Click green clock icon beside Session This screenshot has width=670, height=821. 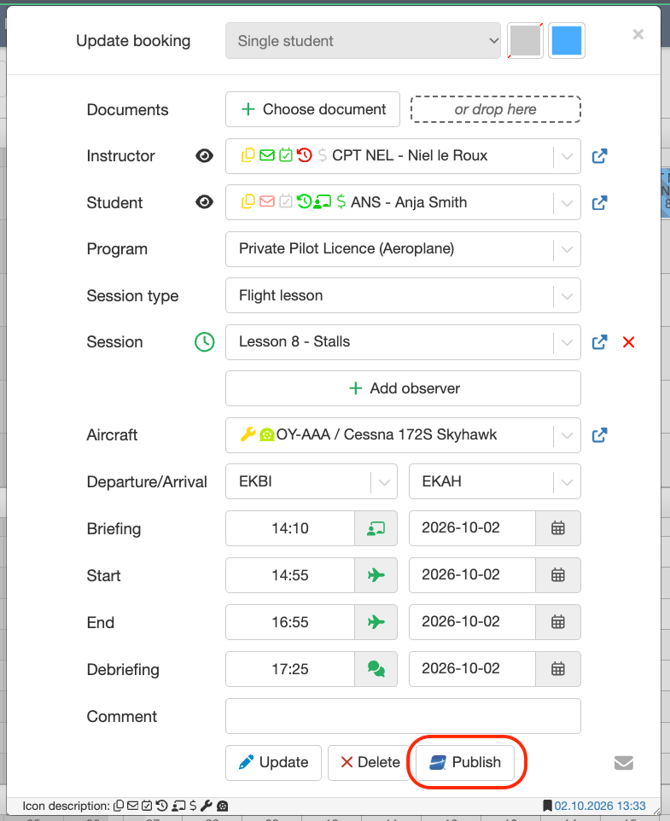(x=205, y=342)
